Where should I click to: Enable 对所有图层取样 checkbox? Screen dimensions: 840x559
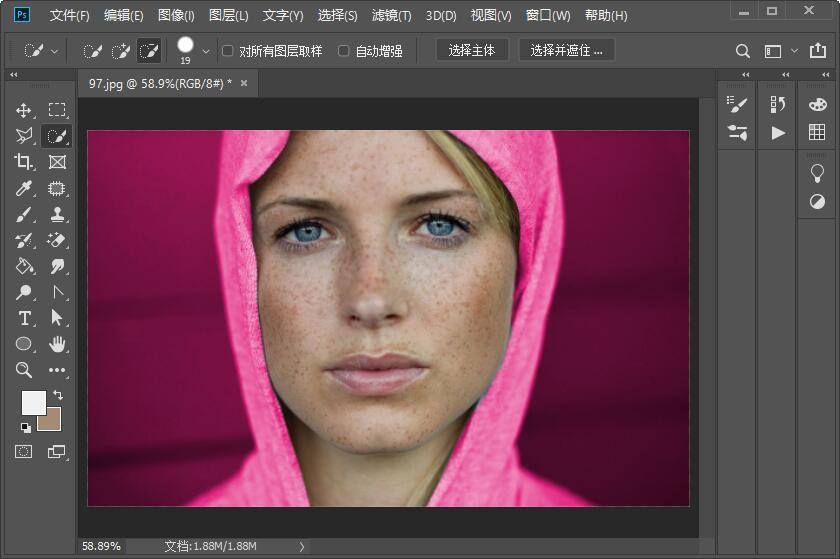[x=228, y=51]
